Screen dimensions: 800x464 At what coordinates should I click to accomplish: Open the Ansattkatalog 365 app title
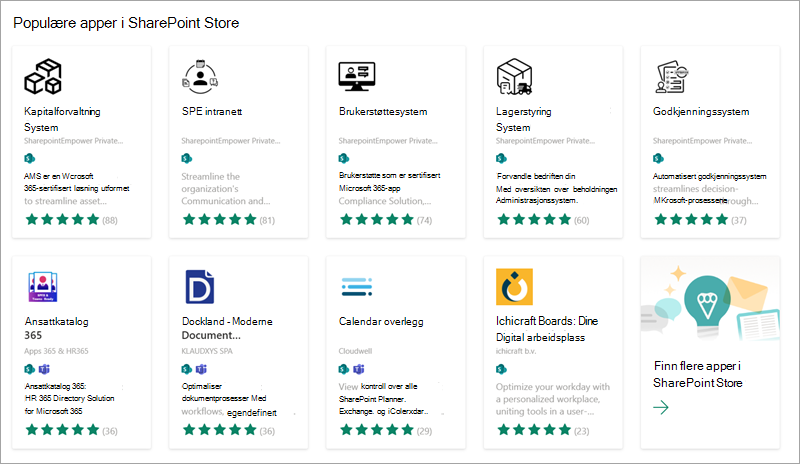(x=57, y=328)
